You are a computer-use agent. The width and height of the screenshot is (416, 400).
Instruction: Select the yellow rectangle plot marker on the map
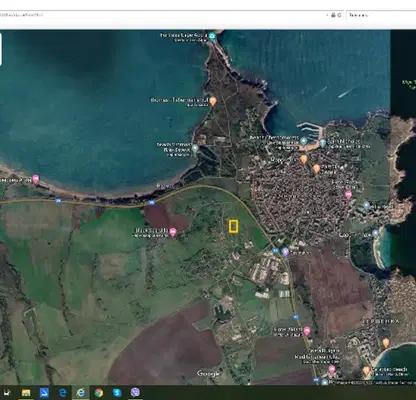(233, 226)
